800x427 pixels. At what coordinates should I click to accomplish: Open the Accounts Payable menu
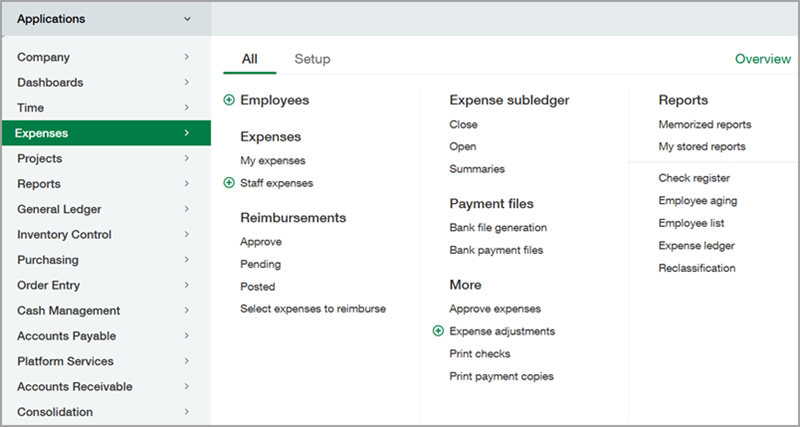66,336
